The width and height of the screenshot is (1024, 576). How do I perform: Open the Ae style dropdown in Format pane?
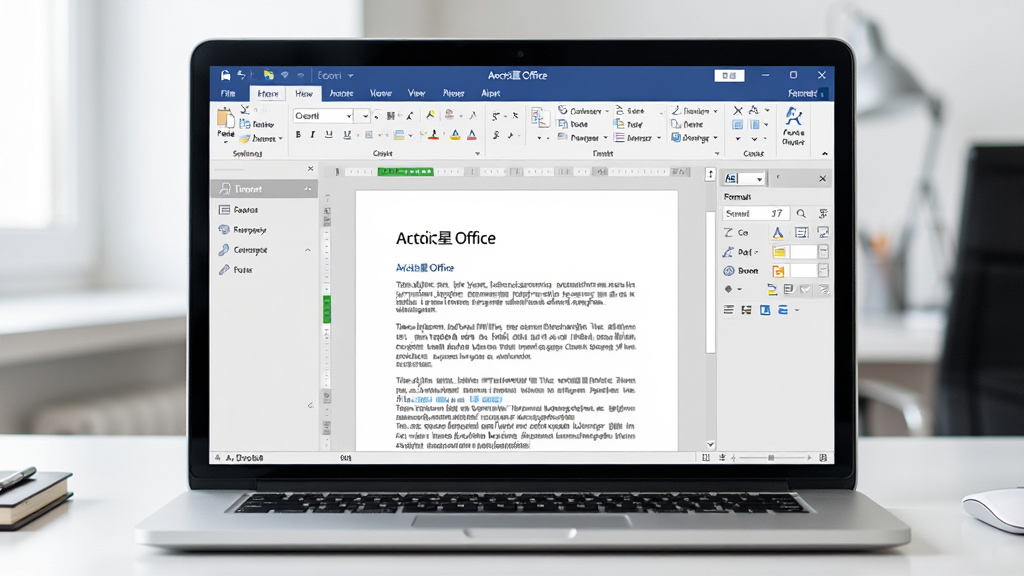760,178
